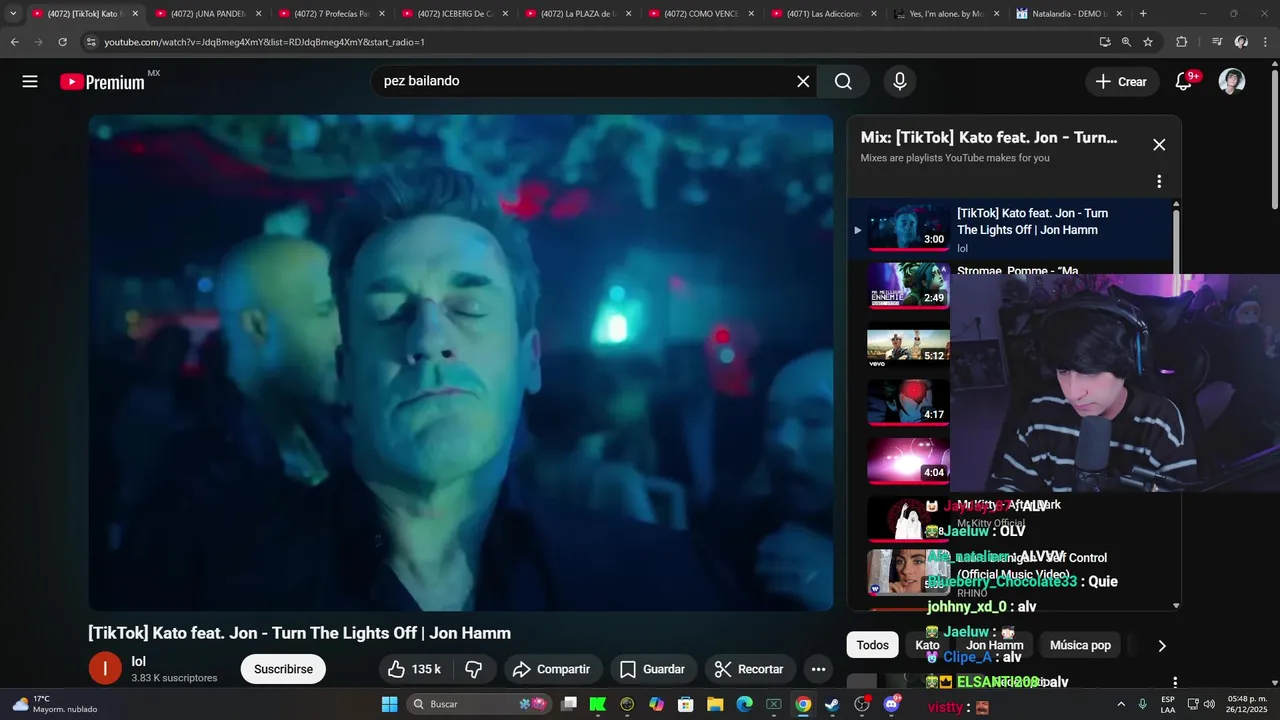
Task: Click the Crear button
Action: (1121, 81)
